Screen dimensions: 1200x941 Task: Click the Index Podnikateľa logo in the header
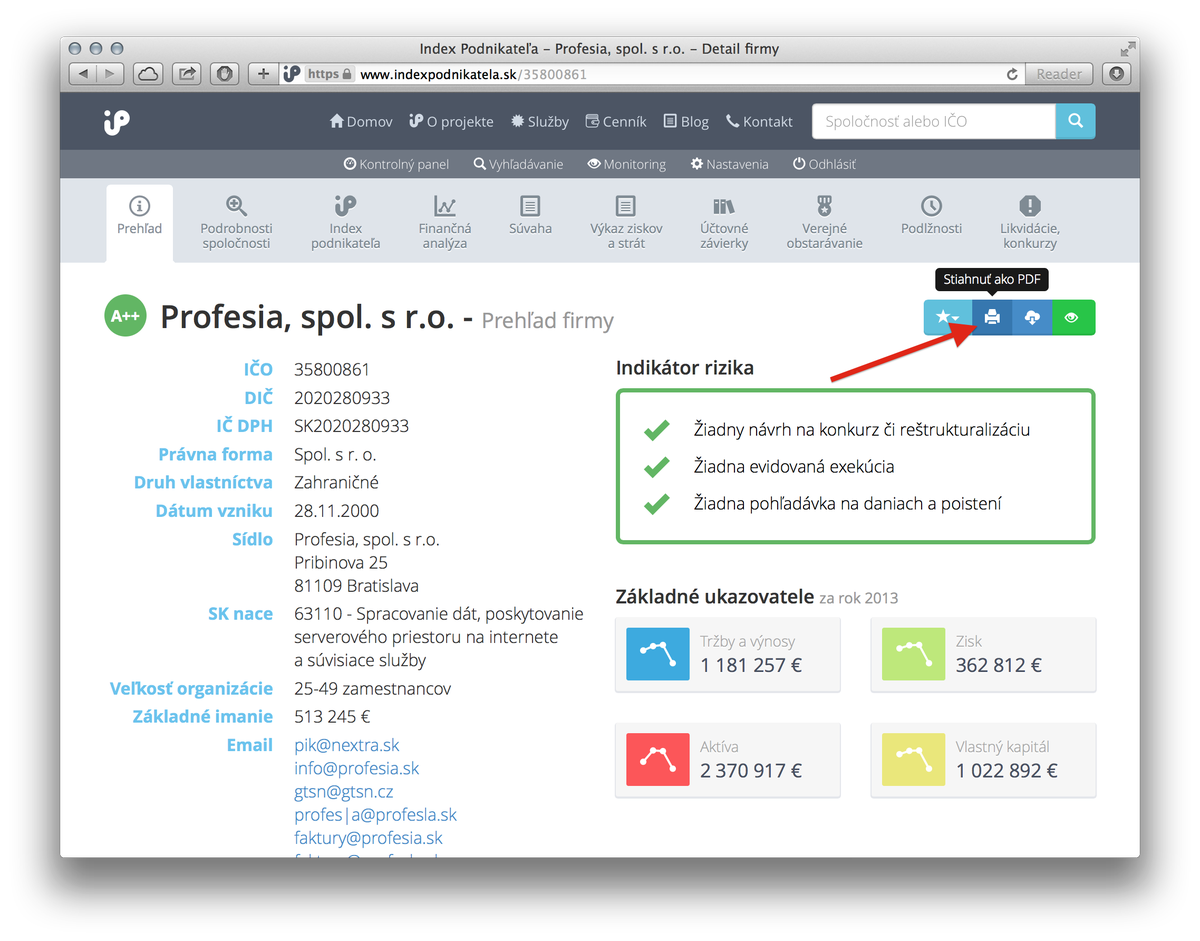(116, 122)
